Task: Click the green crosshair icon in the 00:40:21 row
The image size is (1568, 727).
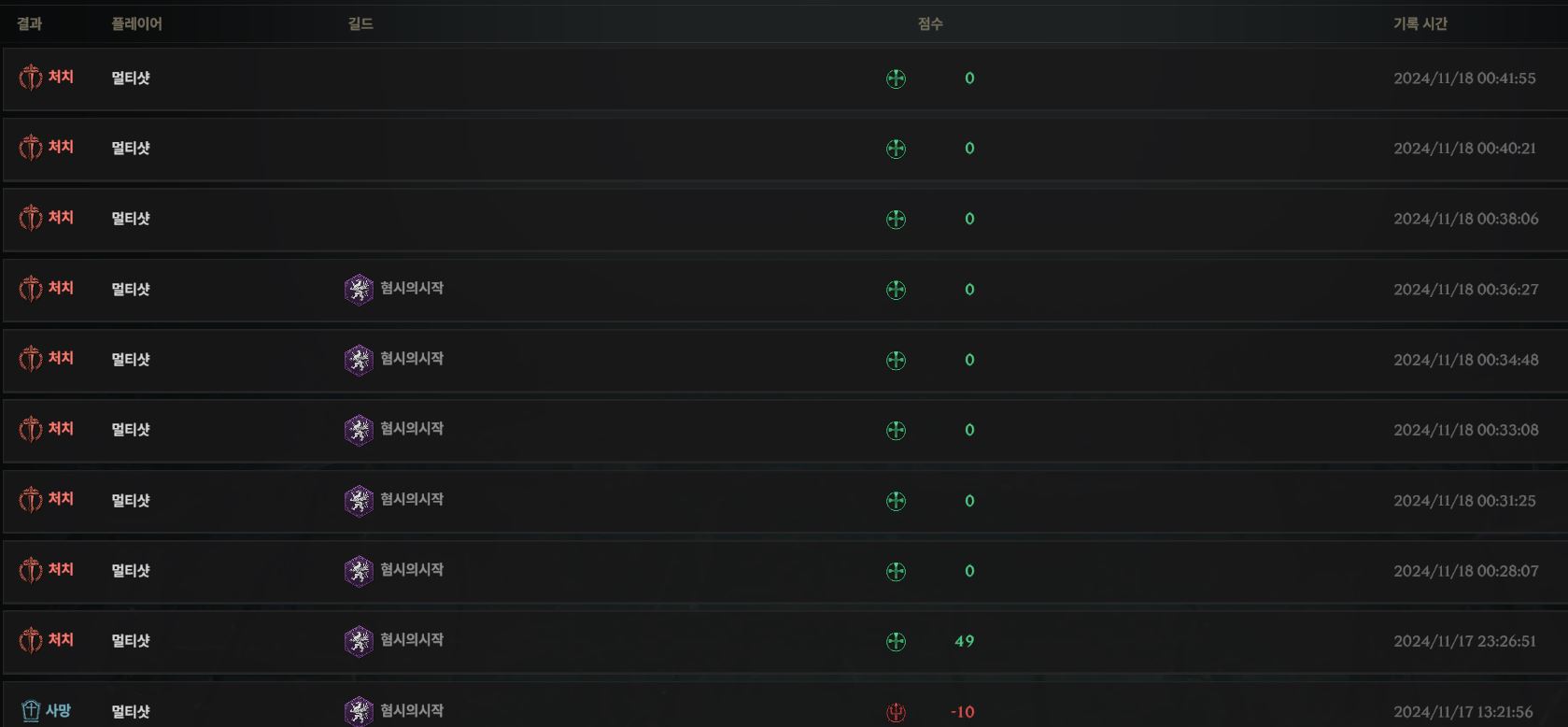Action: [x=896, y=149]
